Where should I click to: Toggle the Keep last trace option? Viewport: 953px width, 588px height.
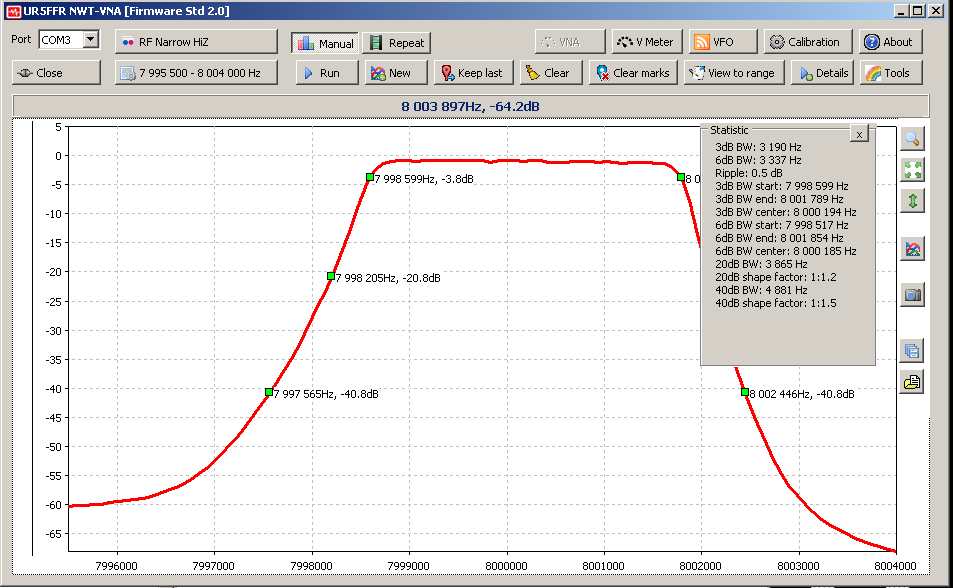(473, 73)
